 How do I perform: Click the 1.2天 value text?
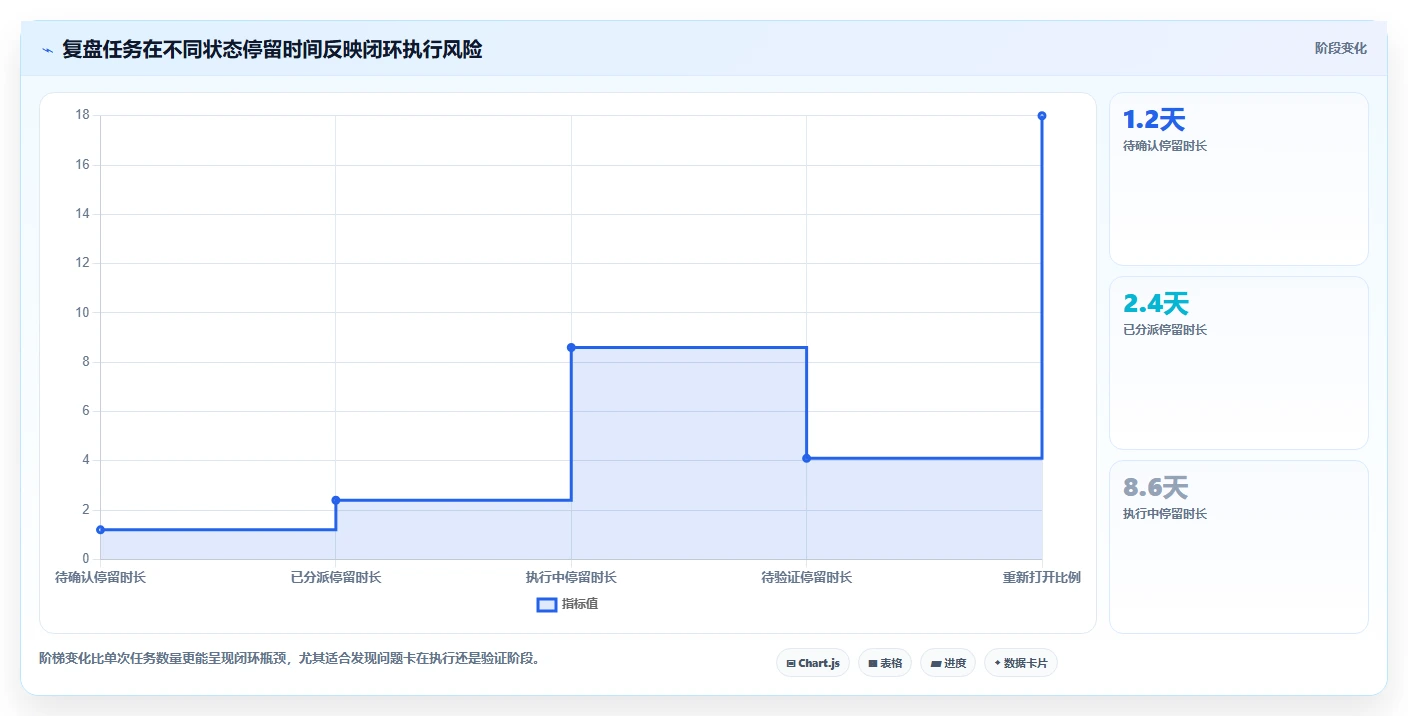[1154, 120]
